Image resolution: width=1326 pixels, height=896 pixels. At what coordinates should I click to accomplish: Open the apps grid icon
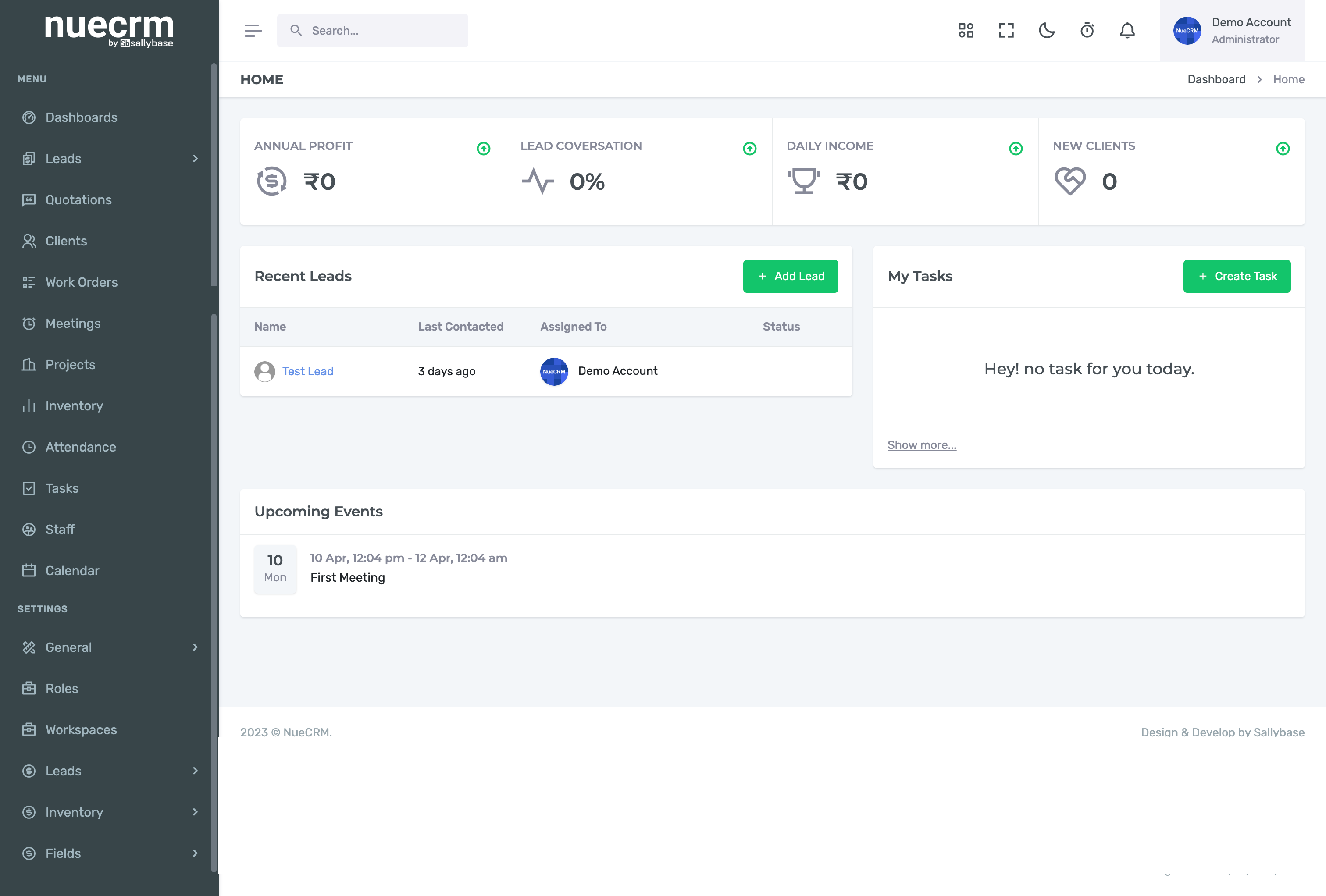(966, 31)
